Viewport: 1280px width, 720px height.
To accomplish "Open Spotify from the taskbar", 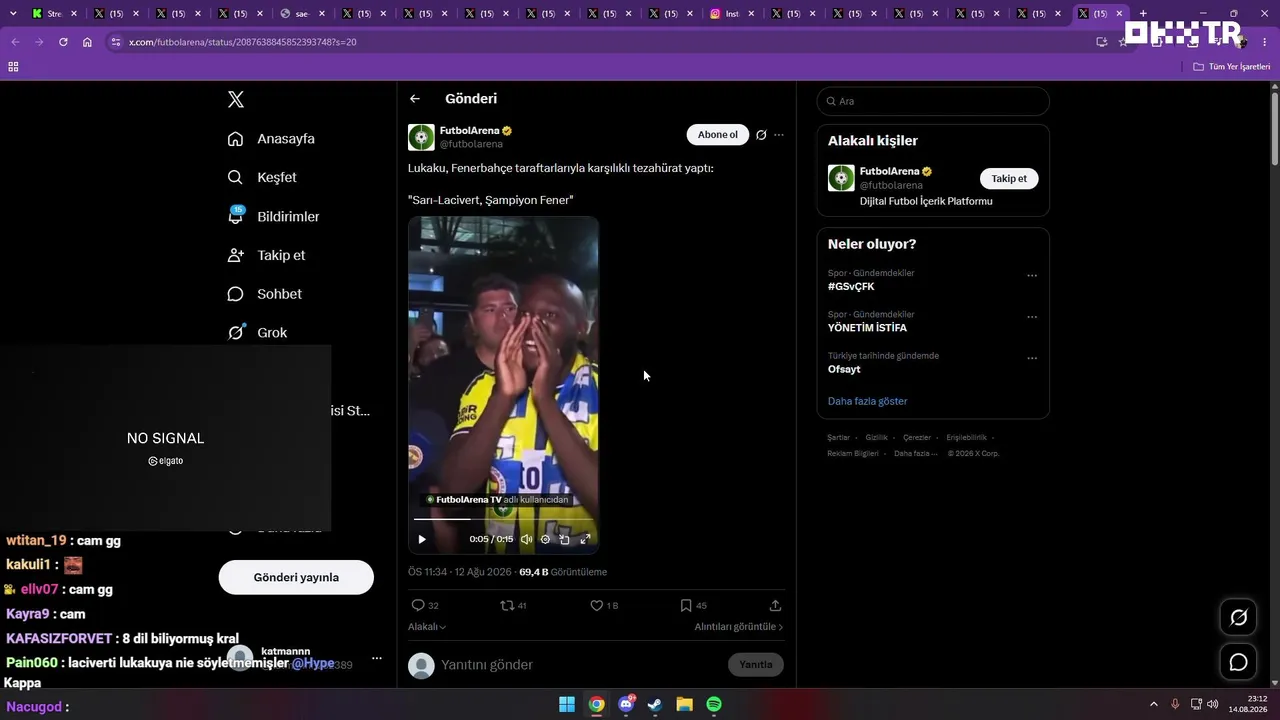I will coord(714,704).
